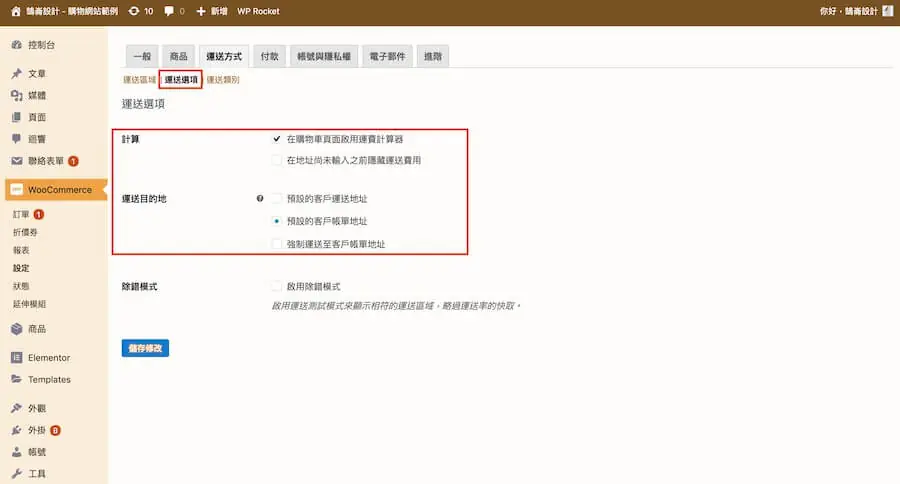Open 文章 pushpin icon in sidebar

tap(17, 73)
